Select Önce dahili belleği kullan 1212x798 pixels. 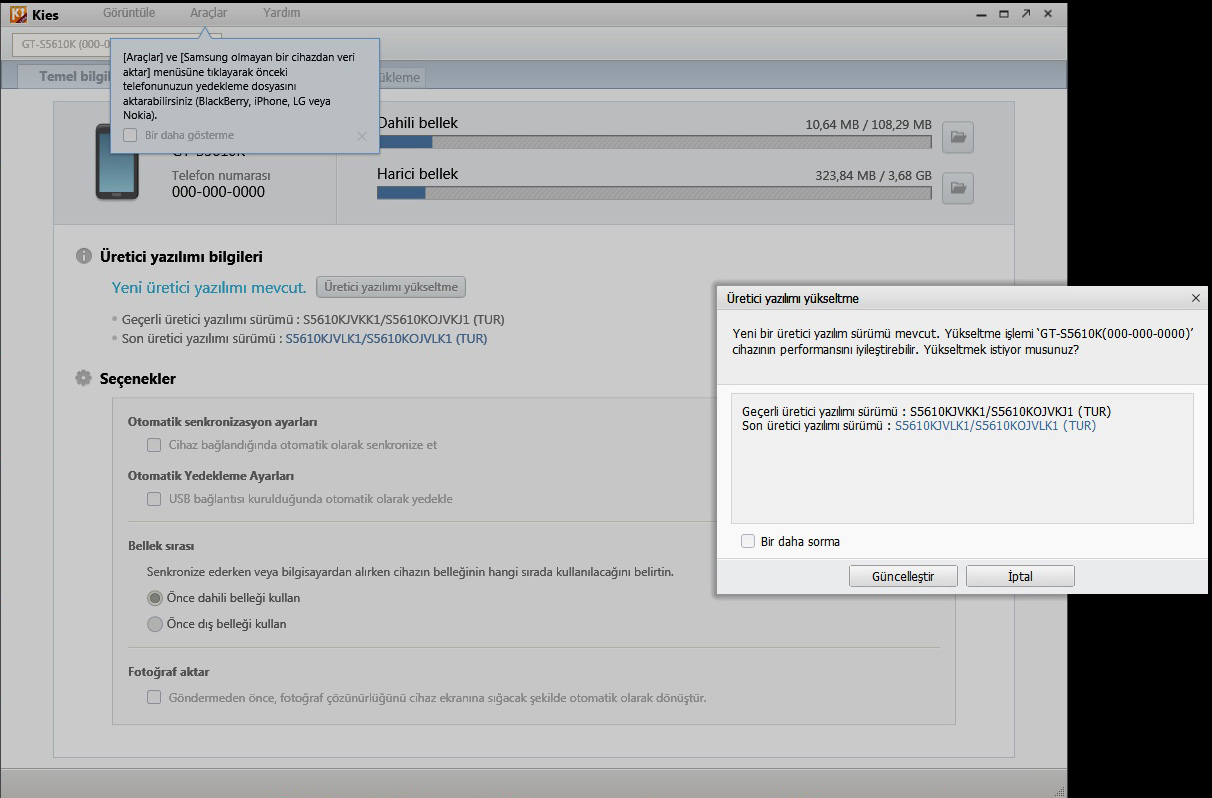[155, 598]
